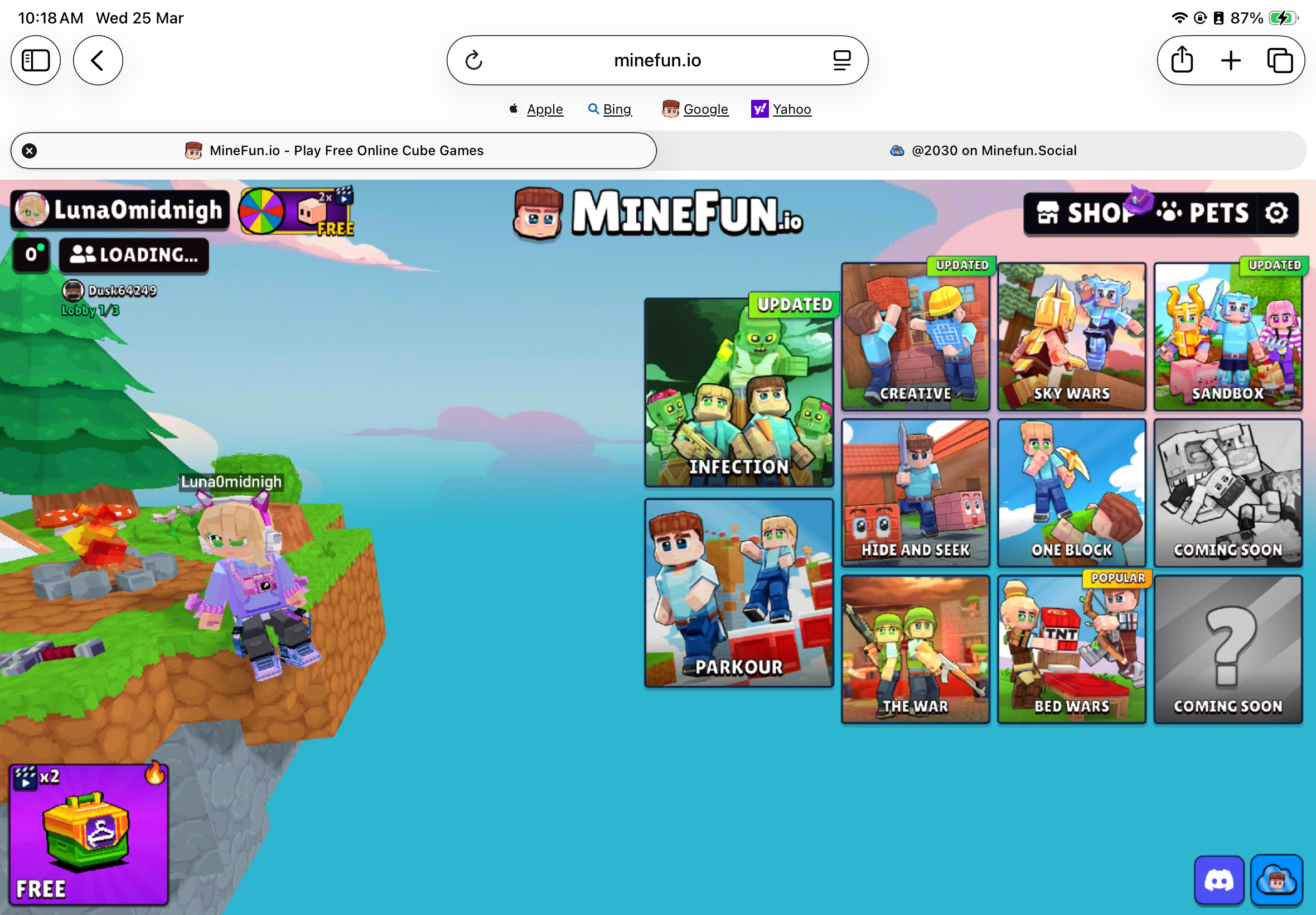Screen dimensions: 1316x915
Task: Tap the Safari share icon
Action: (x=1182, y=60)
